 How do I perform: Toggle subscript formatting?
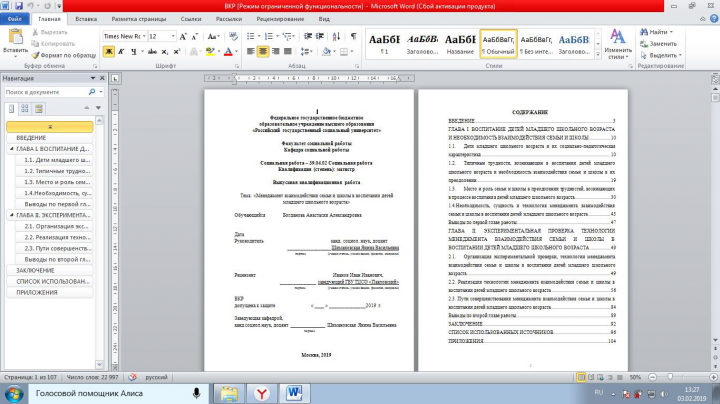coord(164,51)
